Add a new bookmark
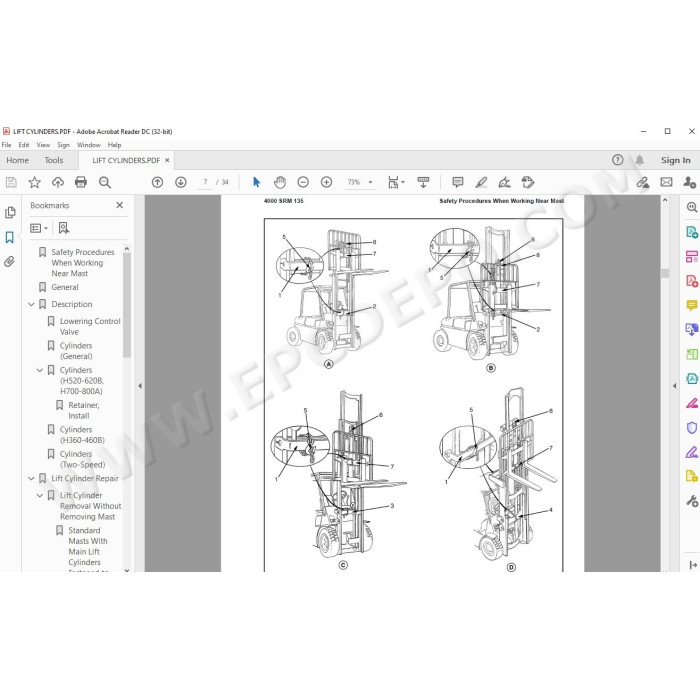700x700 pixels. [64, 228]
